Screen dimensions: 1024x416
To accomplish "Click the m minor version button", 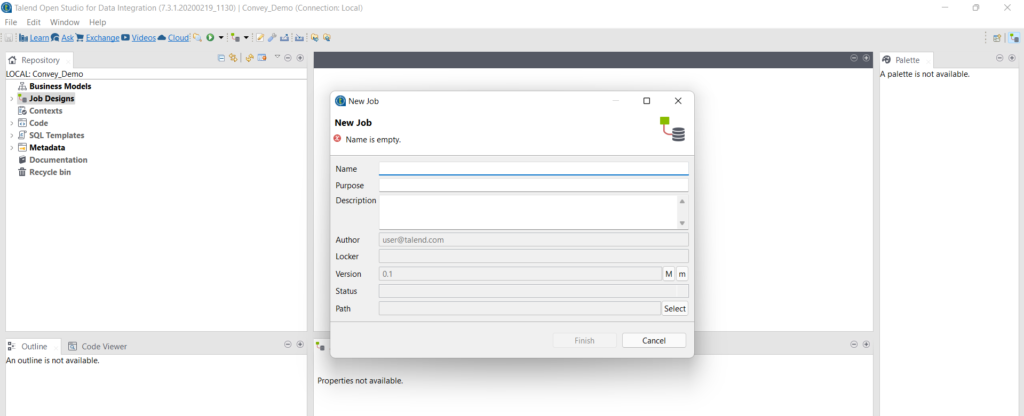I will pos(682,274).
